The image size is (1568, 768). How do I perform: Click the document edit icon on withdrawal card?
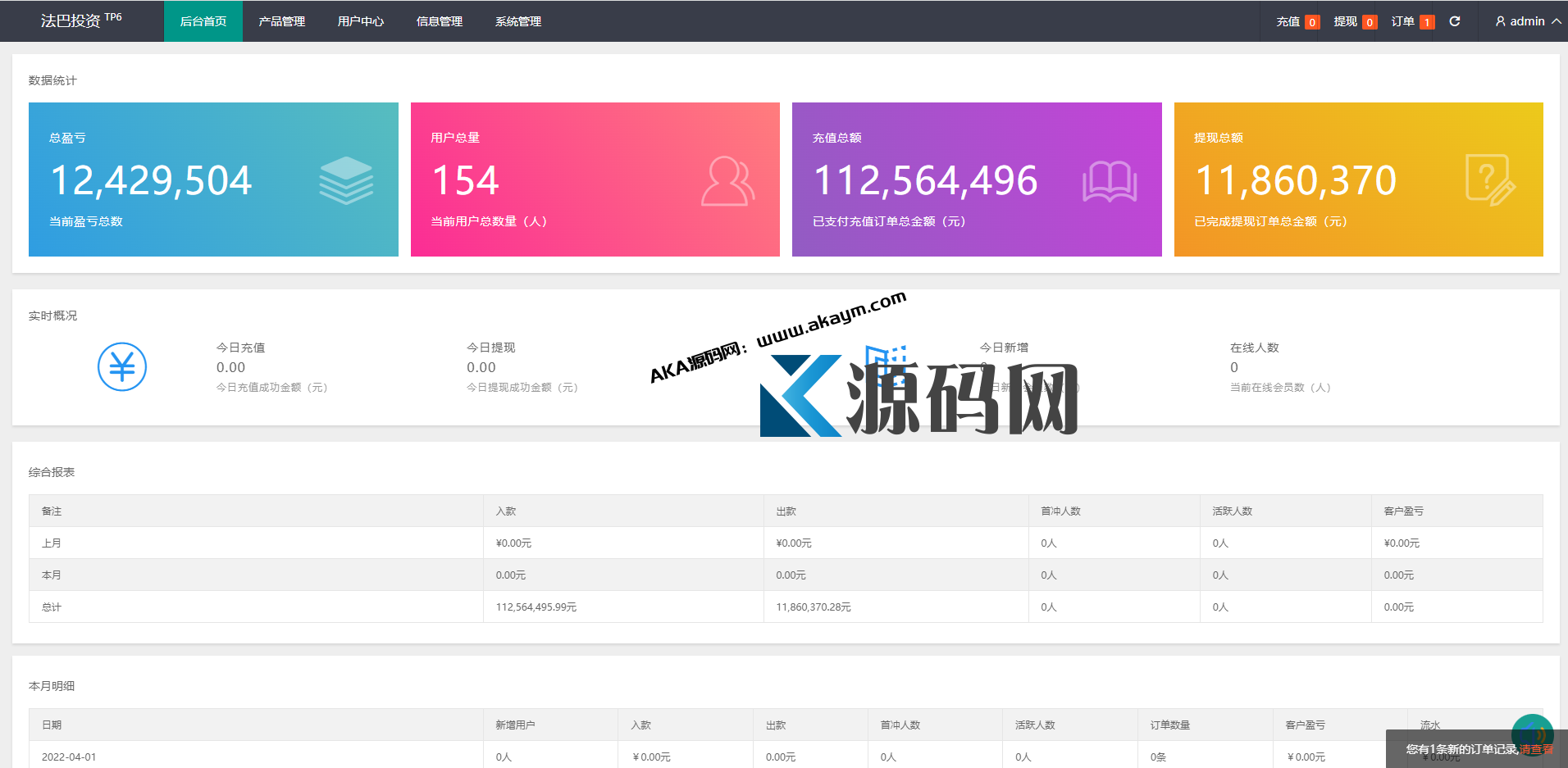(x=1490, y=180)
